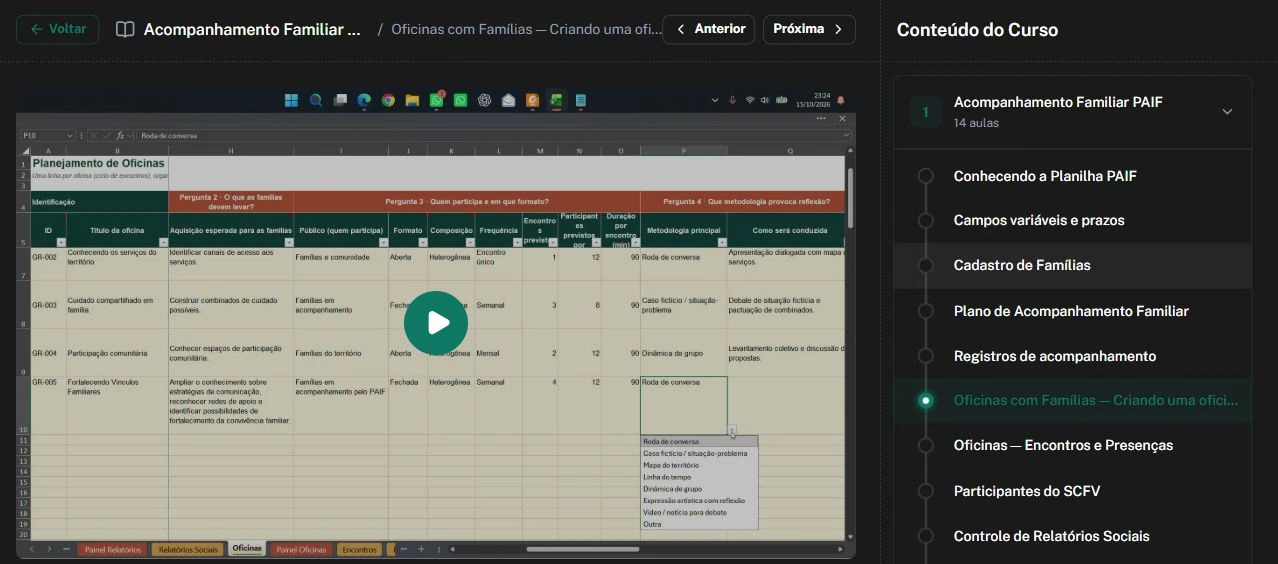Click the Conteúdo do Curso heading
Image resolution: width=1278 pixels, height=564 pixels.
point(977,30)
